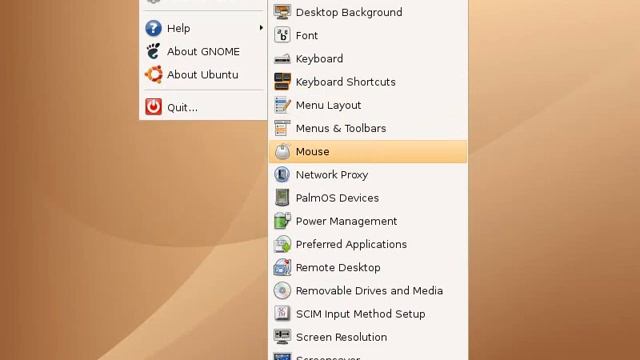Viewport: 640px width, 360px height.
Task: Click the PalmOS Devices handheld icon
Action: [282, 198]
